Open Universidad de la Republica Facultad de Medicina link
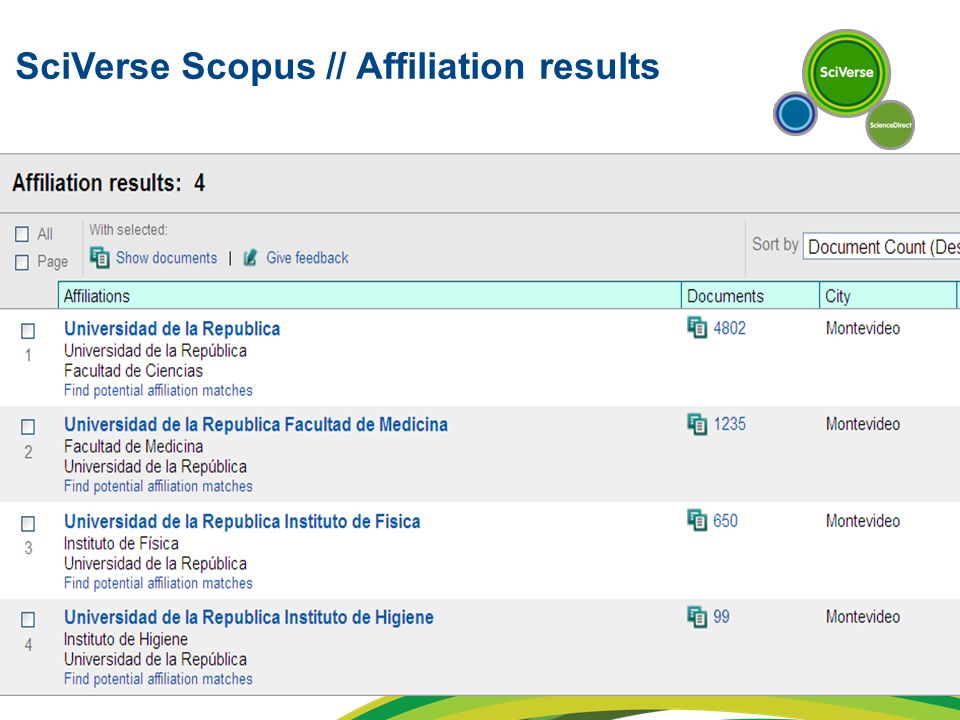The width and height of the screenshot is (960, 720). pyautogui.click(x=256, y=424)
